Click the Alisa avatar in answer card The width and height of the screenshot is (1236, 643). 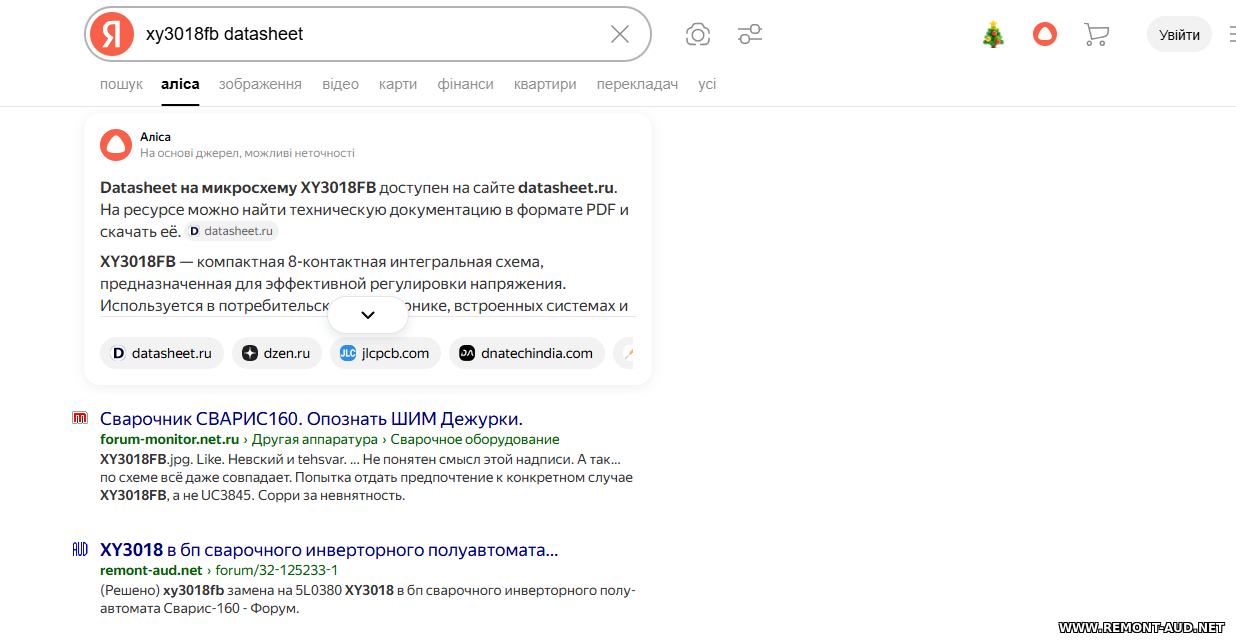coord(116,145)
